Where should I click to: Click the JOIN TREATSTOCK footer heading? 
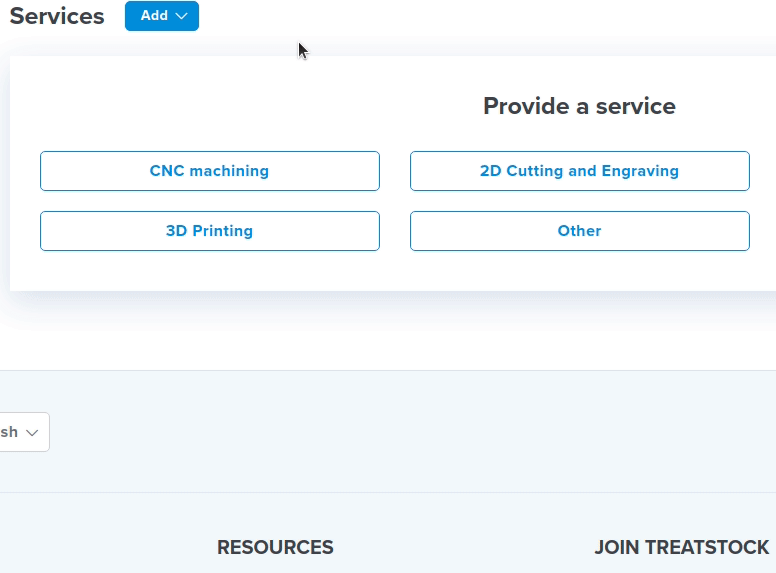pyautogui.click(x=681, y=547)
